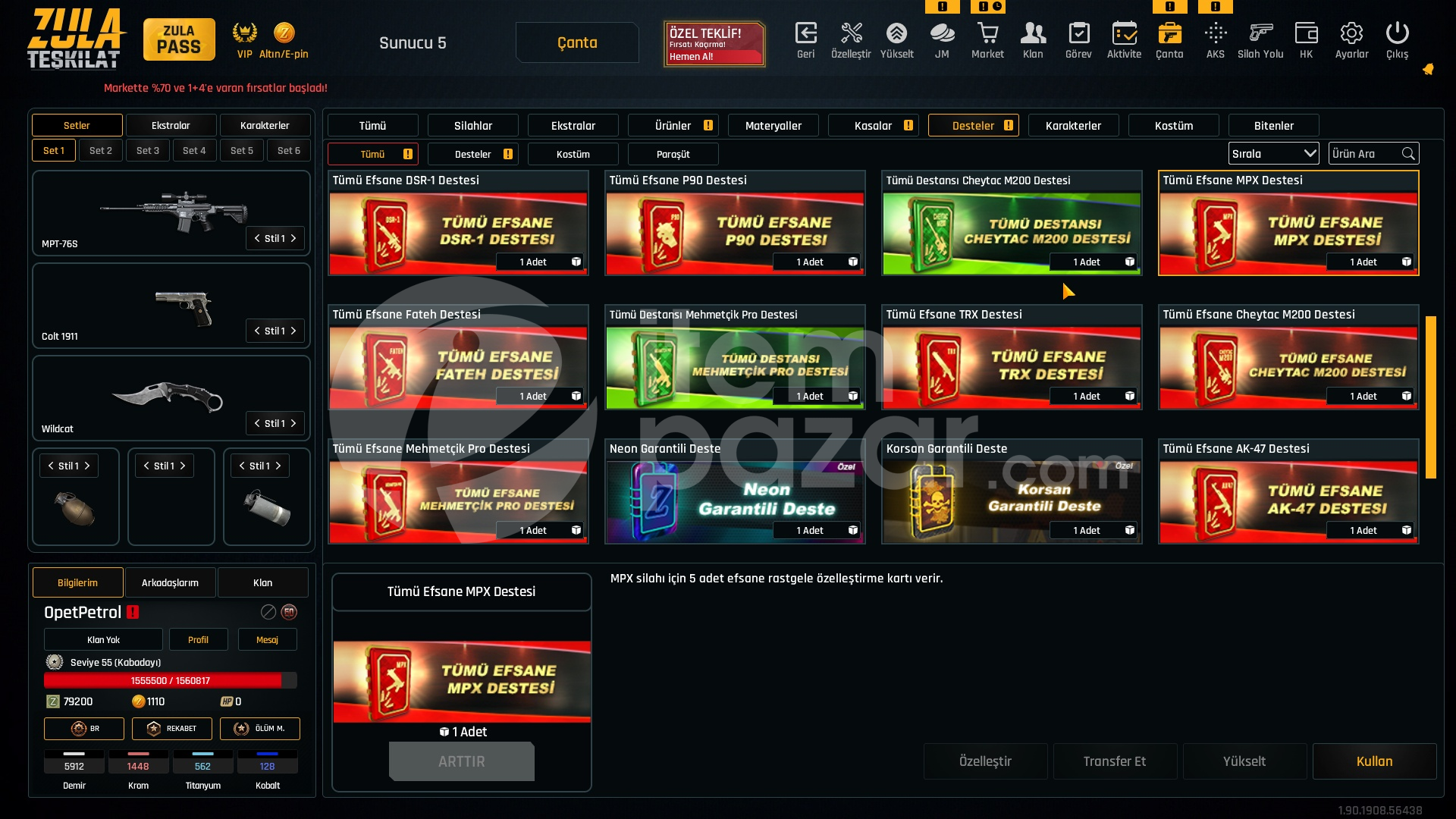Click the Mesaj button
Viewport: 1456px width, 819px height.
[x=268, y=639]
